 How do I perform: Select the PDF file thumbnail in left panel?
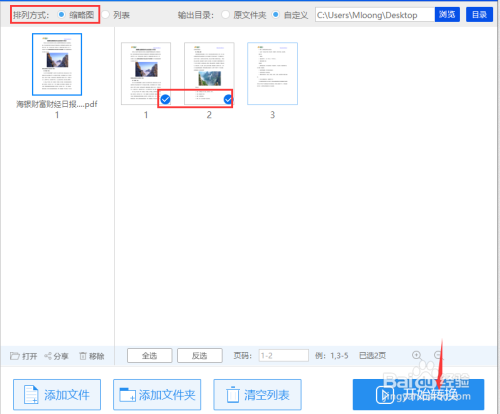point(57,64)
